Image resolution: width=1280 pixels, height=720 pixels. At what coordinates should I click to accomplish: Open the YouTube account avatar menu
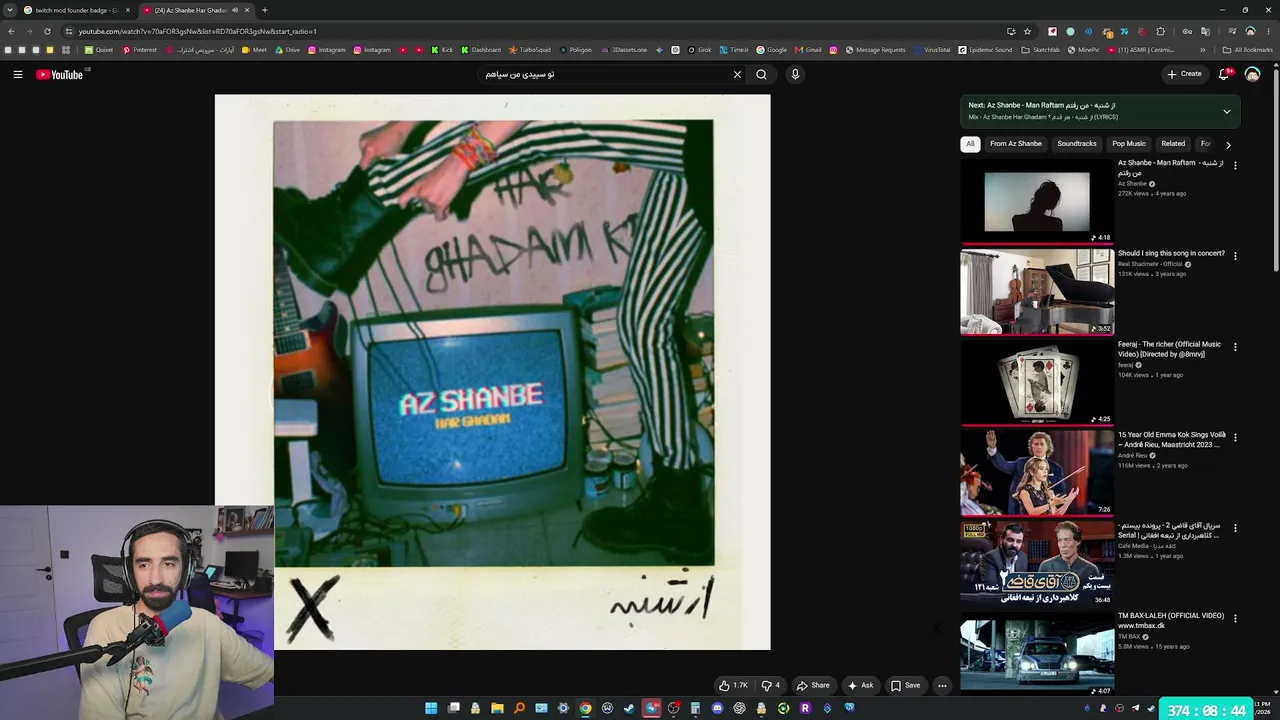click(1252, 74)
